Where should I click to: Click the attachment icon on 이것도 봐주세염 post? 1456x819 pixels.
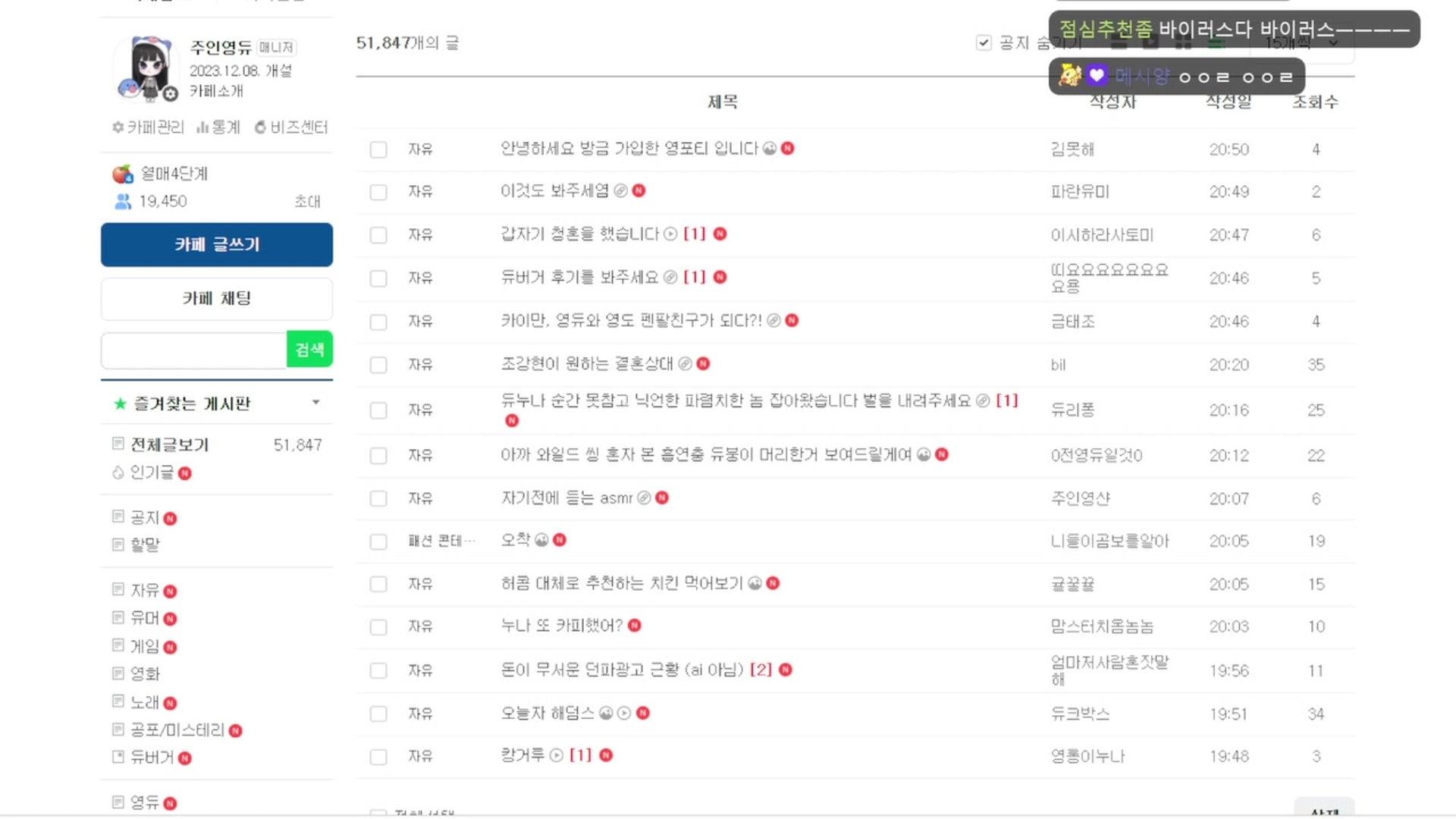(620, 190)
